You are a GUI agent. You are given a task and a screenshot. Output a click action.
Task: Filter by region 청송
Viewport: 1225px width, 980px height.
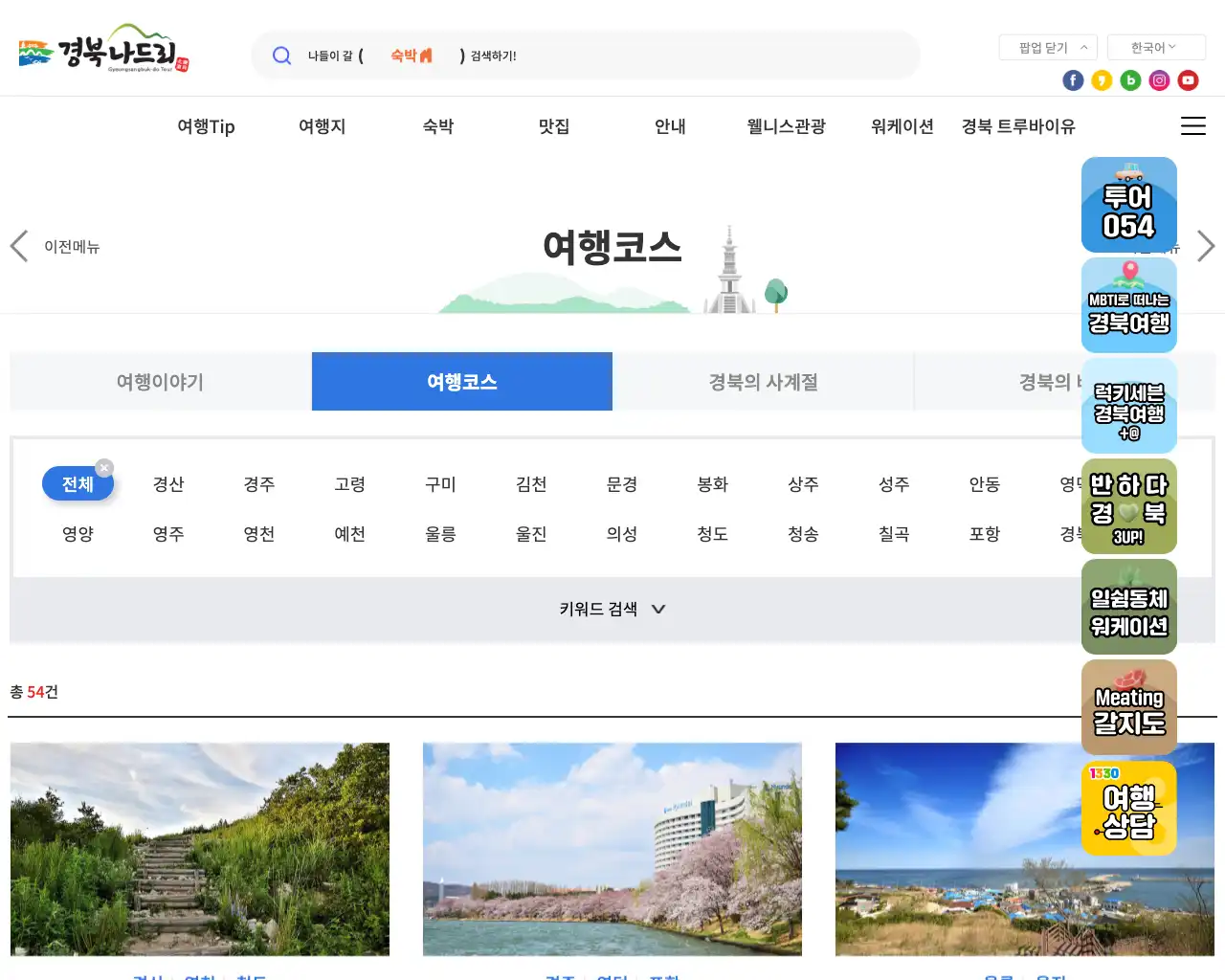[803, 534]
